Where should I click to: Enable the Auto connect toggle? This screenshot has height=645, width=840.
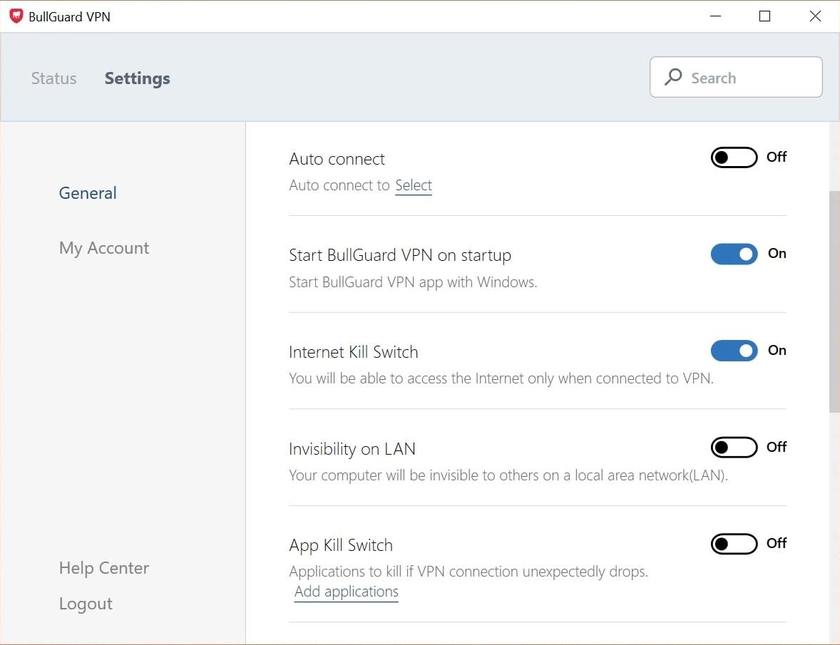click(x=734, y=157)
